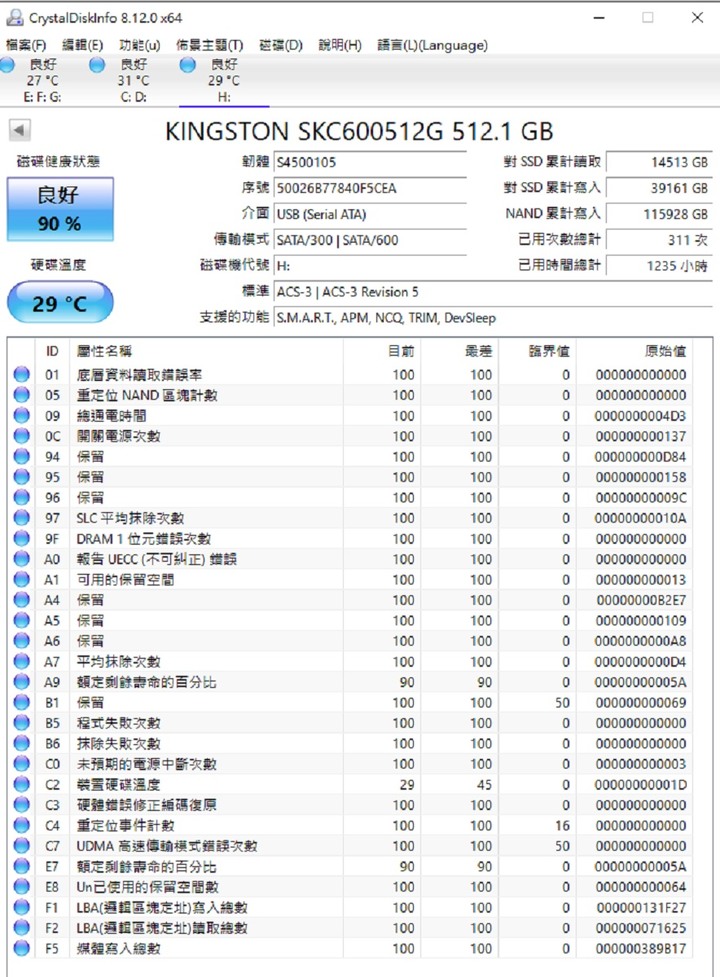Click the ID column header
720x977 pixels.
click(52, 351)
